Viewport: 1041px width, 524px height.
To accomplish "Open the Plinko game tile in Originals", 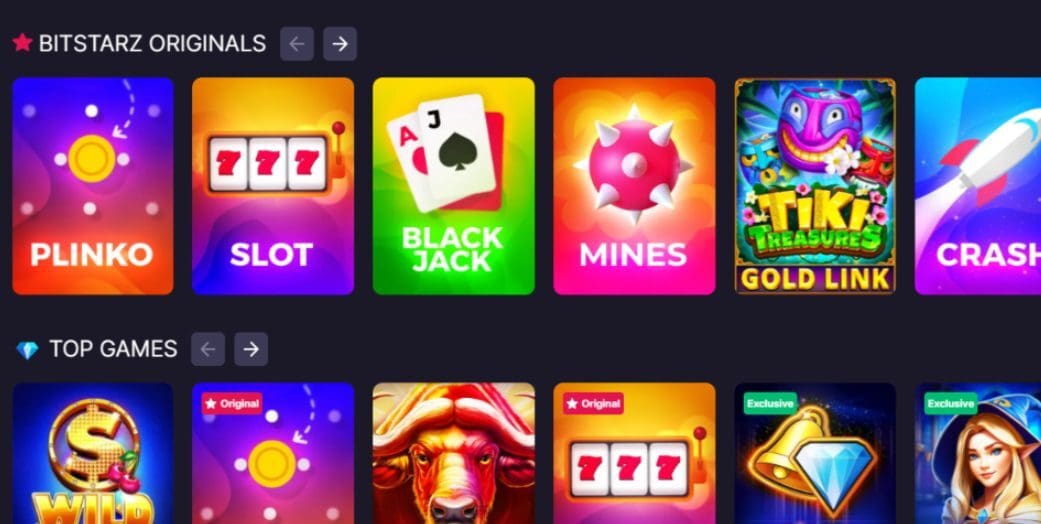I will 93,186.
